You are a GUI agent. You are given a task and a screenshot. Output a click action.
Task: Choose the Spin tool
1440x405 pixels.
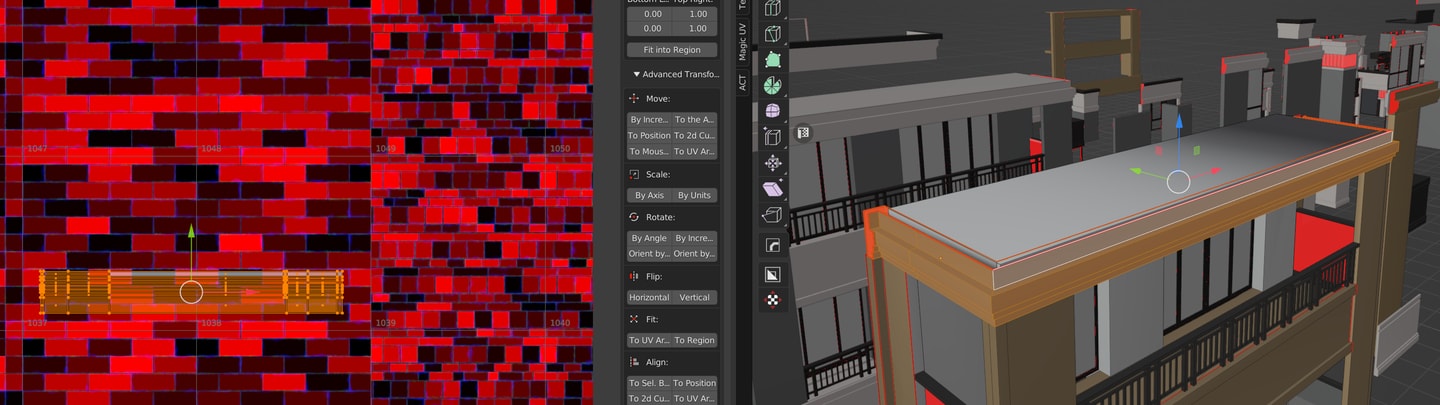point(772,86)
